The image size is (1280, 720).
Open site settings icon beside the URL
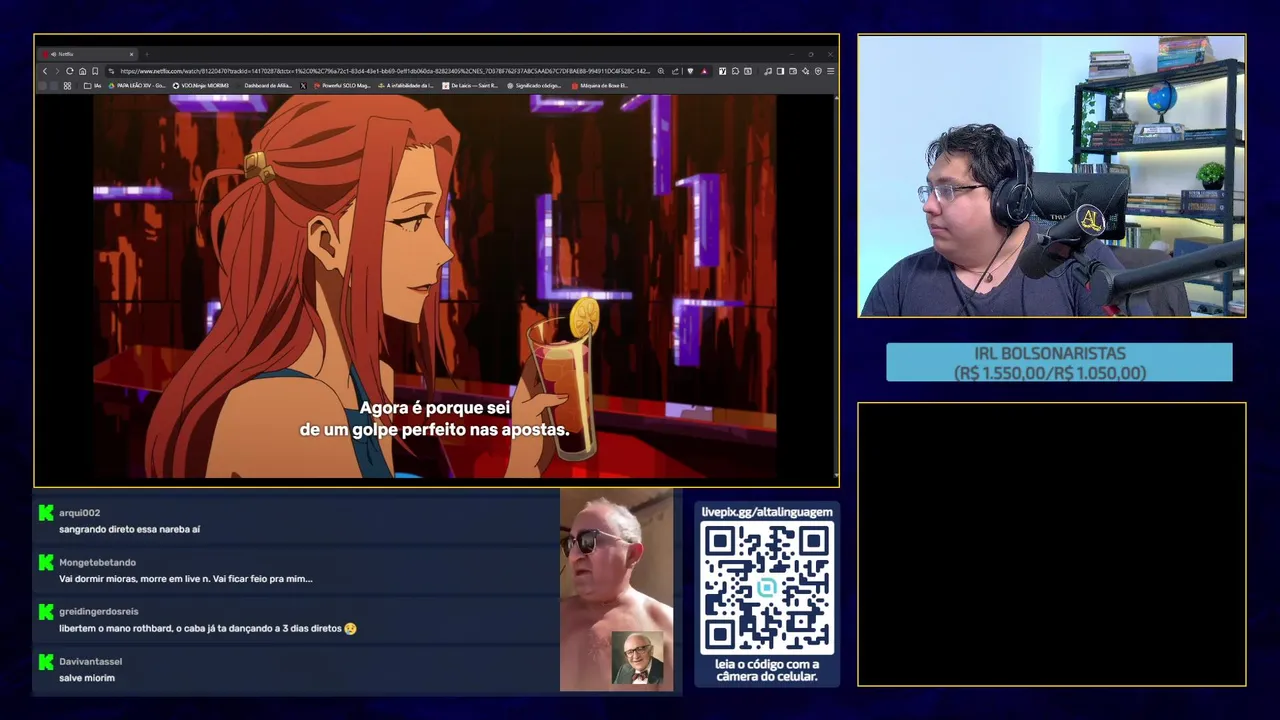(x=111, y=71)
